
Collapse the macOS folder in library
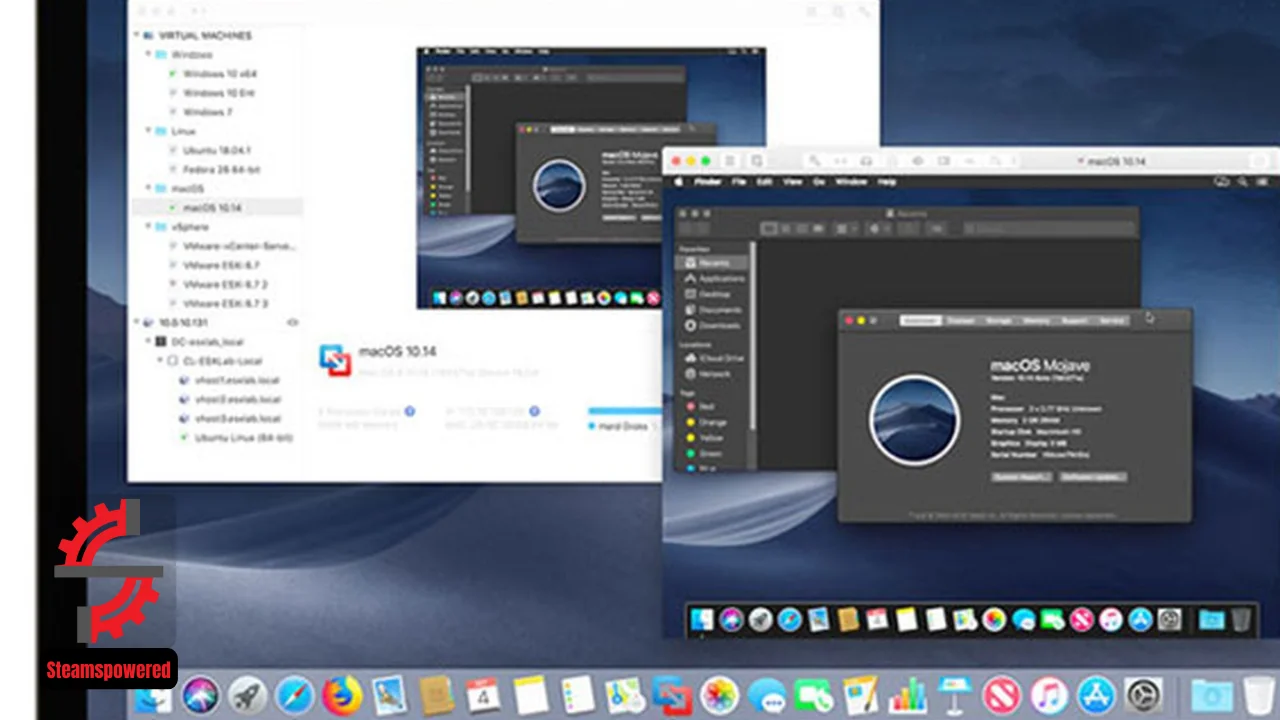(x=148, y=188)
